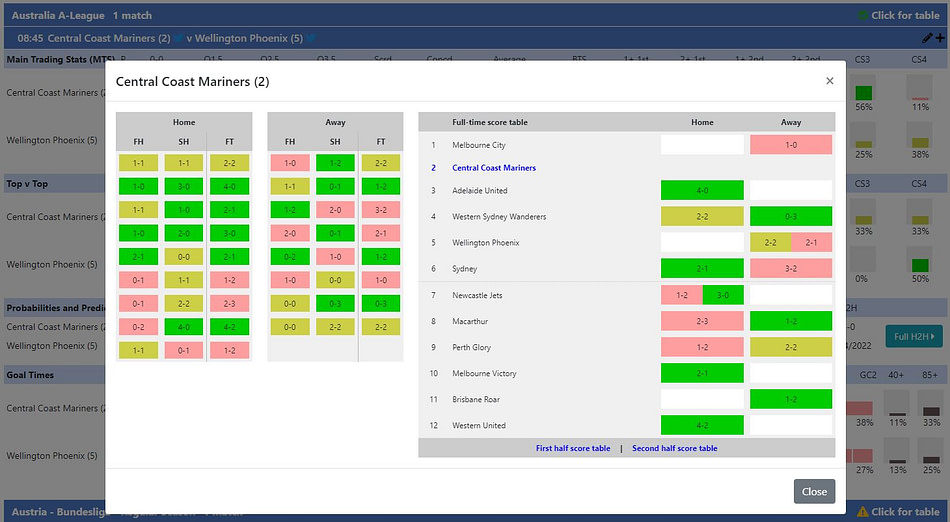Open the Full H2H view
Viewport: 950px width, 522px height.
tap(913, 337)
